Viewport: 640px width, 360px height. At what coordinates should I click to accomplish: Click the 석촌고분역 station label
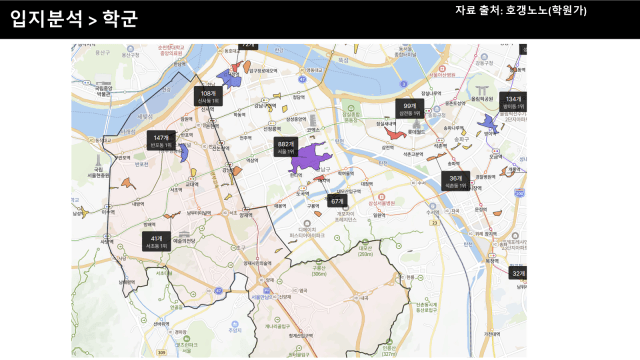point(413,154)
